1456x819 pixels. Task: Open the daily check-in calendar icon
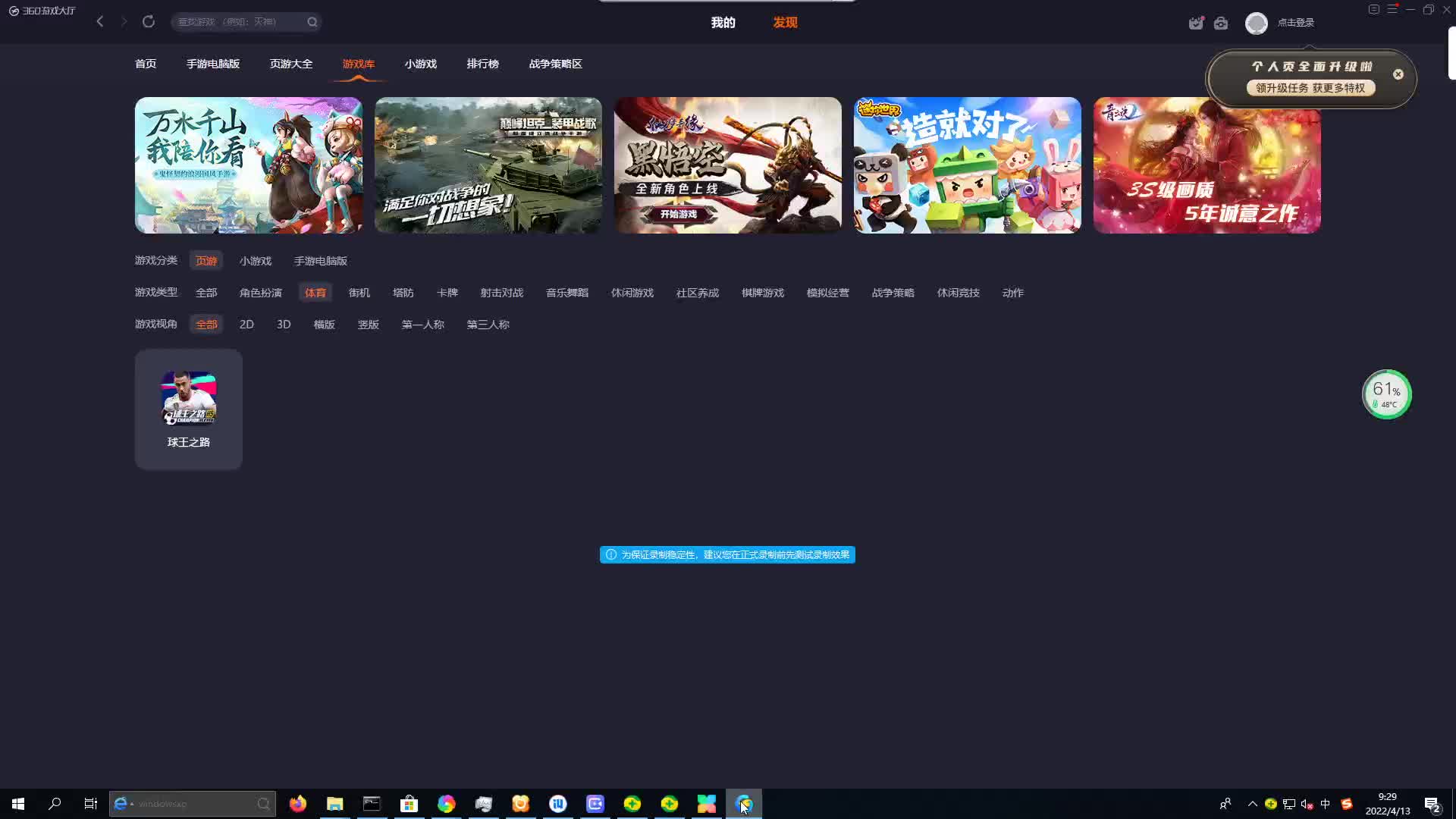[x=1196, y=24]
